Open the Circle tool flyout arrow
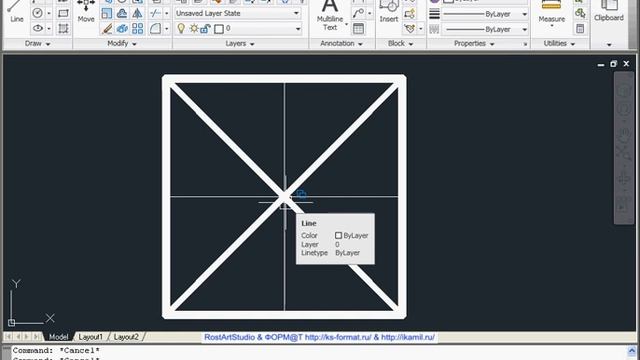This screenshot has height=360, width=640. [x=49, y=13]
